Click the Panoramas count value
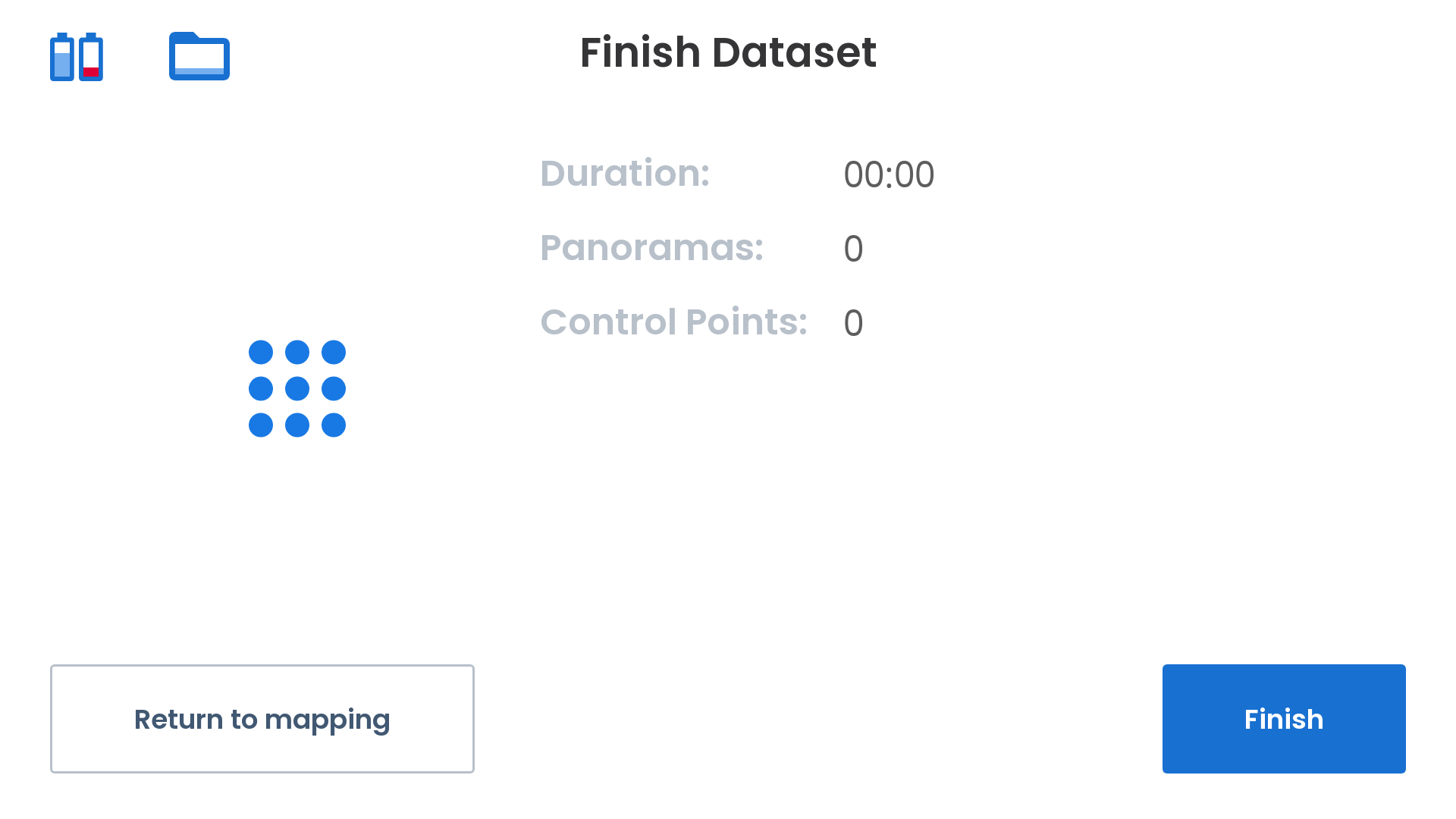 (853, 249)
